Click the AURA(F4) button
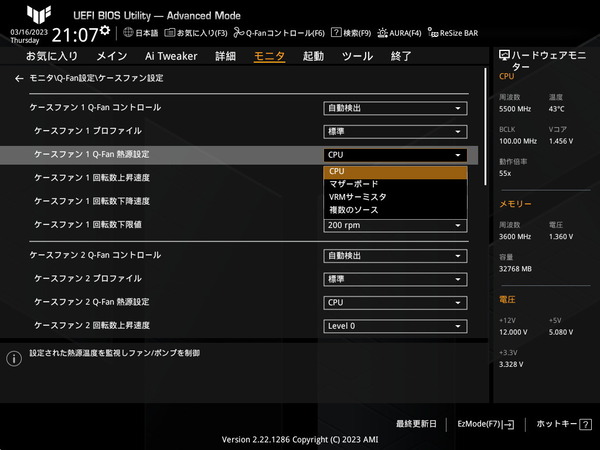 coord(399,33)
